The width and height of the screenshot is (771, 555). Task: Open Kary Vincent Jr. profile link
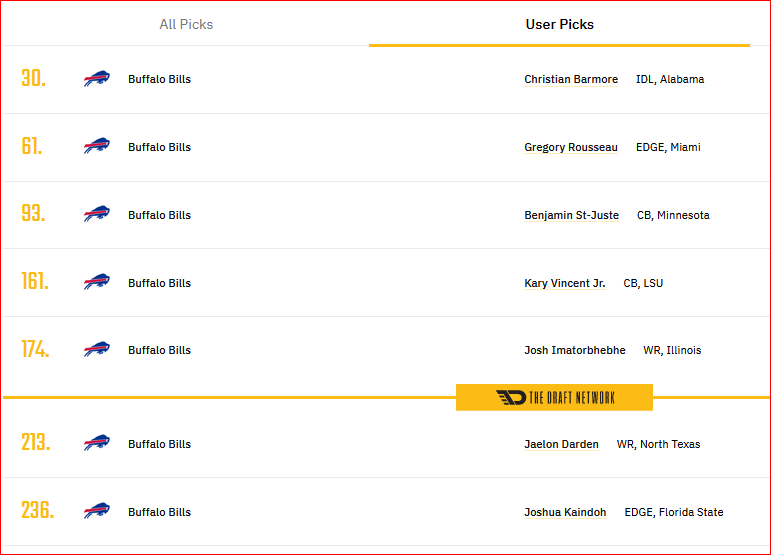point(564,283)
